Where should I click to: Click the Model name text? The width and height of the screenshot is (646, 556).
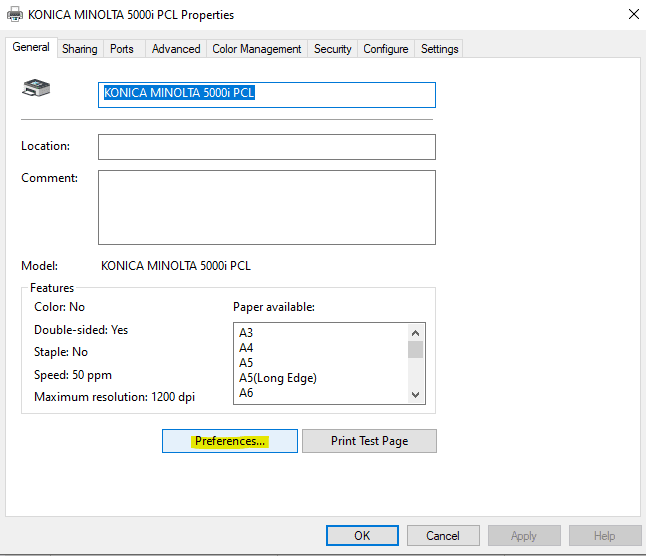click(176, 266)
